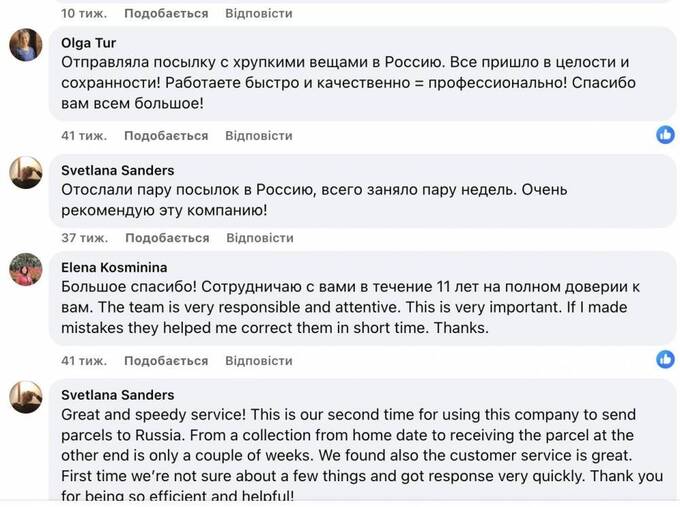Open Olga Tur's profile name link

click(x=89, y=43)
